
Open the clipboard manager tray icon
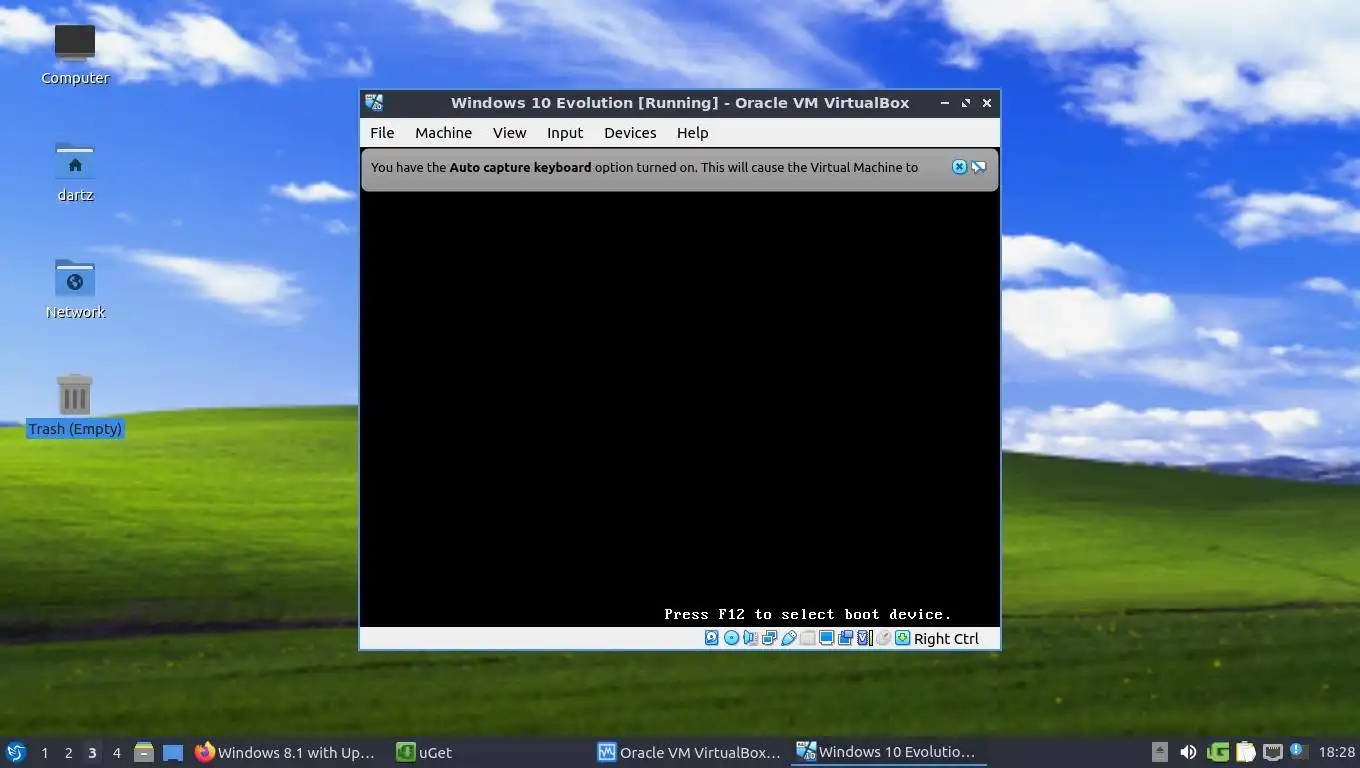(x=1245, y=752)
